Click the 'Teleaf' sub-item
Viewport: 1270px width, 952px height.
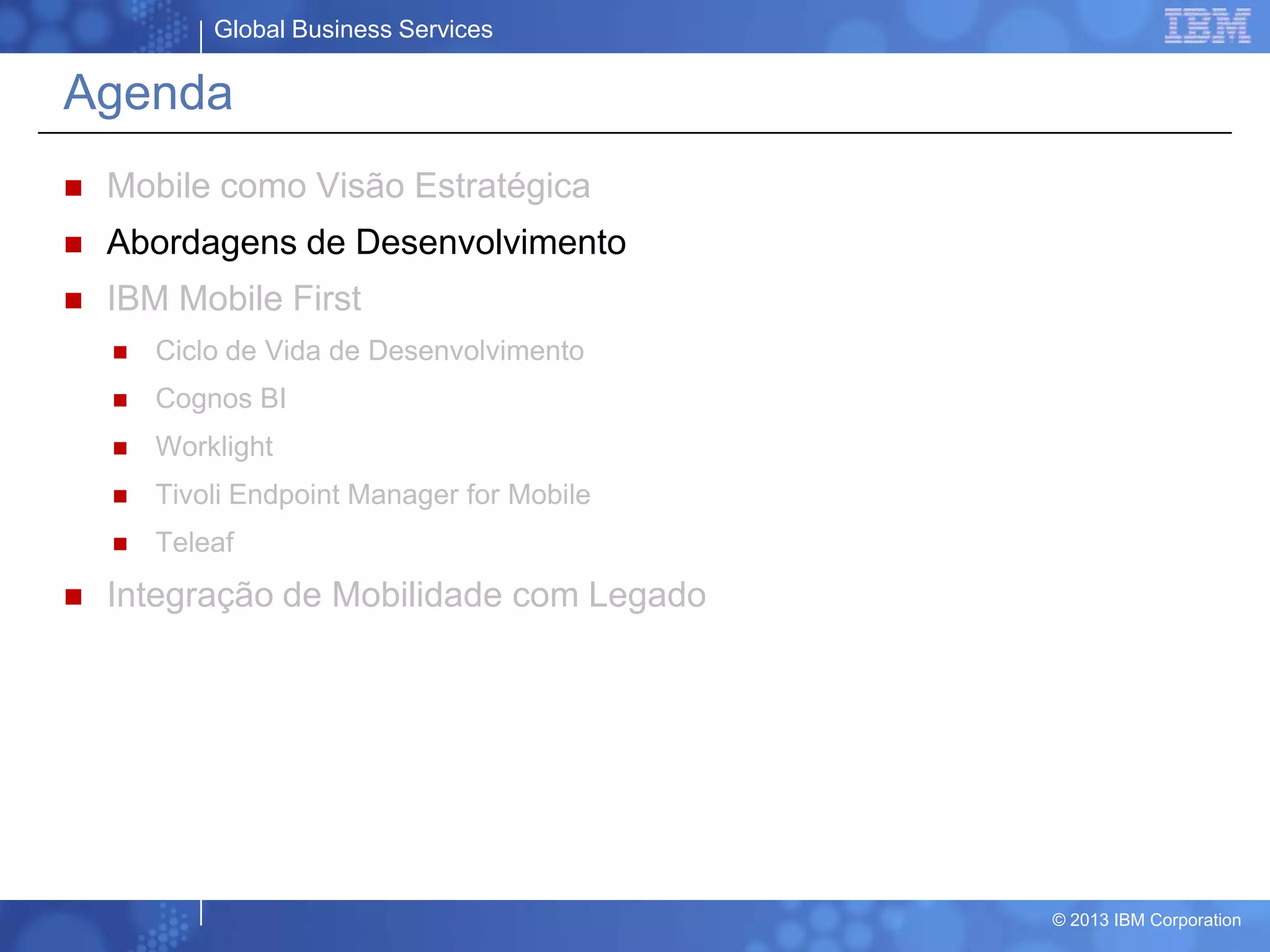tap(195, 542)
